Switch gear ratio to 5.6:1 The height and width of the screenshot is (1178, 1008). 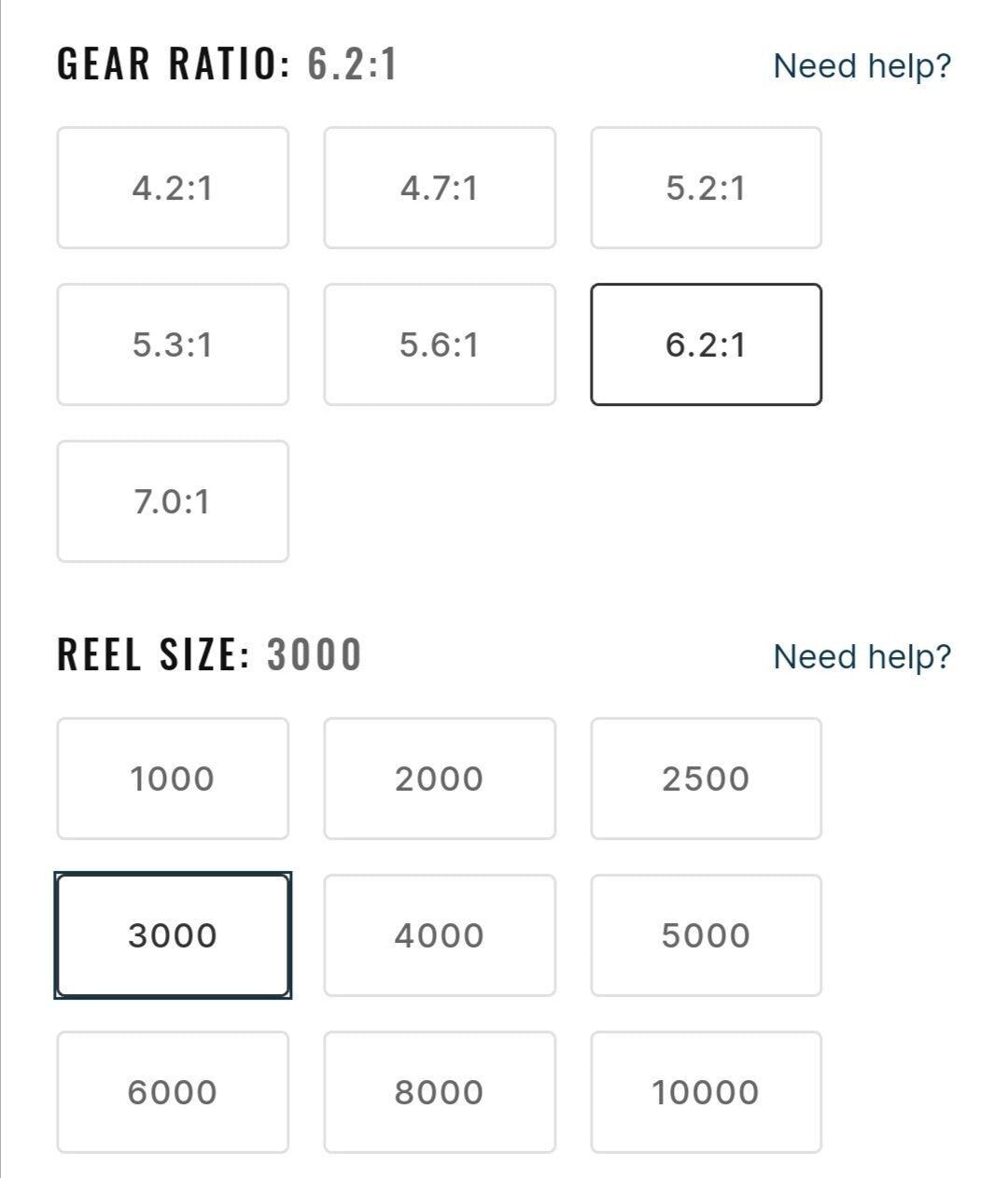point(440,345)
